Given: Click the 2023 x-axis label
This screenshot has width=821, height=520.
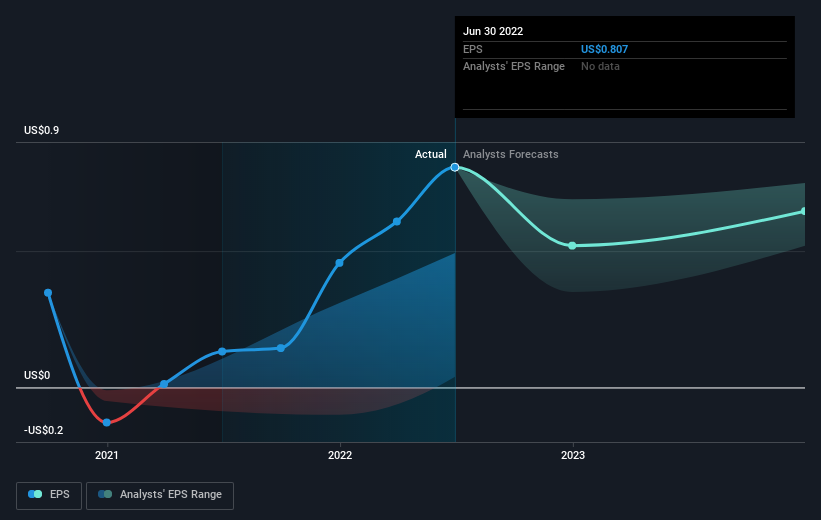Looking at the screenshot, I should point(573,455).
